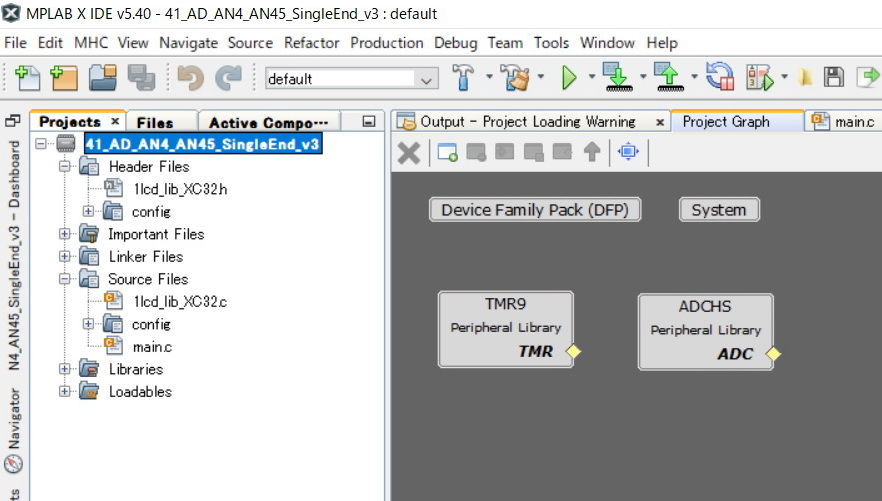Screen dimensions: 882x501
Task: Open the Tools menu
Action: click(x=551, y=43)
